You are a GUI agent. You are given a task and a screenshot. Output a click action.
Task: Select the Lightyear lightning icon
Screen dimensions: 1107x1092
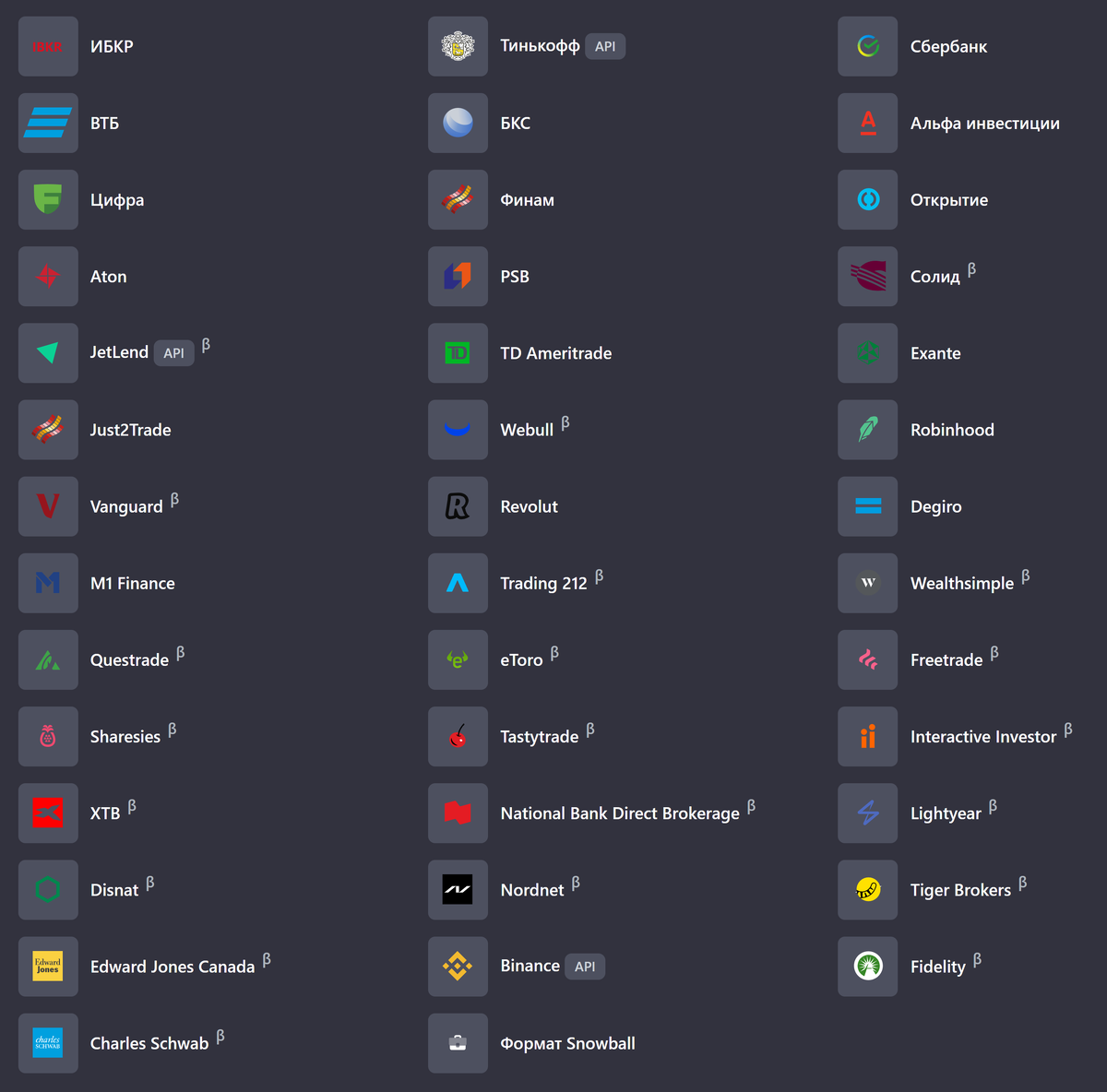point(867,812)
